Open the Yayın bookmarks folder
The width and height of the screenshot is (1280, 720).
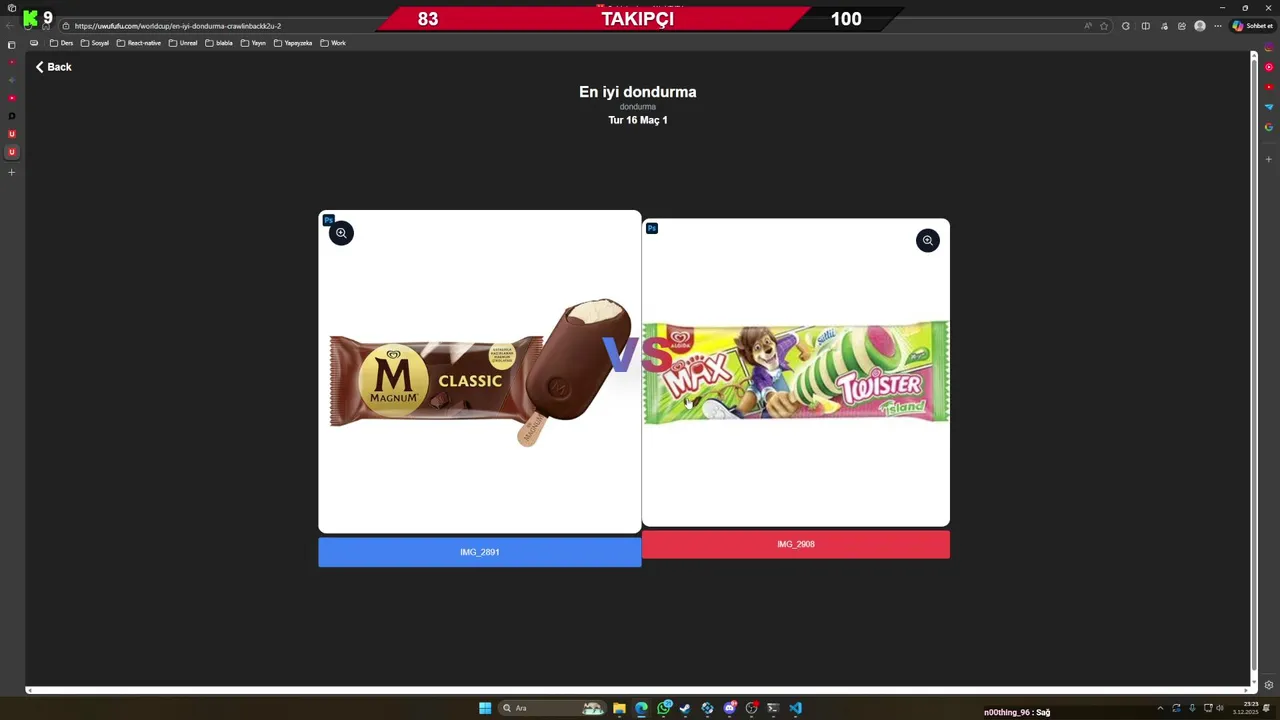(x=254, y=43)
